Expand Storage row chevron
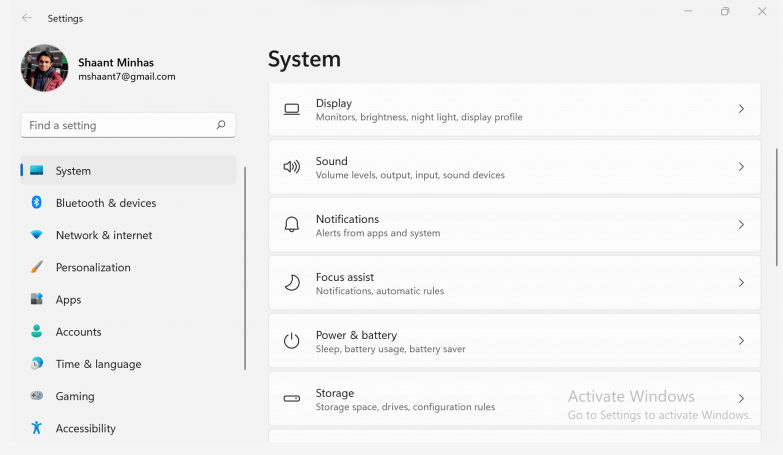Screen dimensions: 783x455 pyautogui.click(x=741, y=399)
